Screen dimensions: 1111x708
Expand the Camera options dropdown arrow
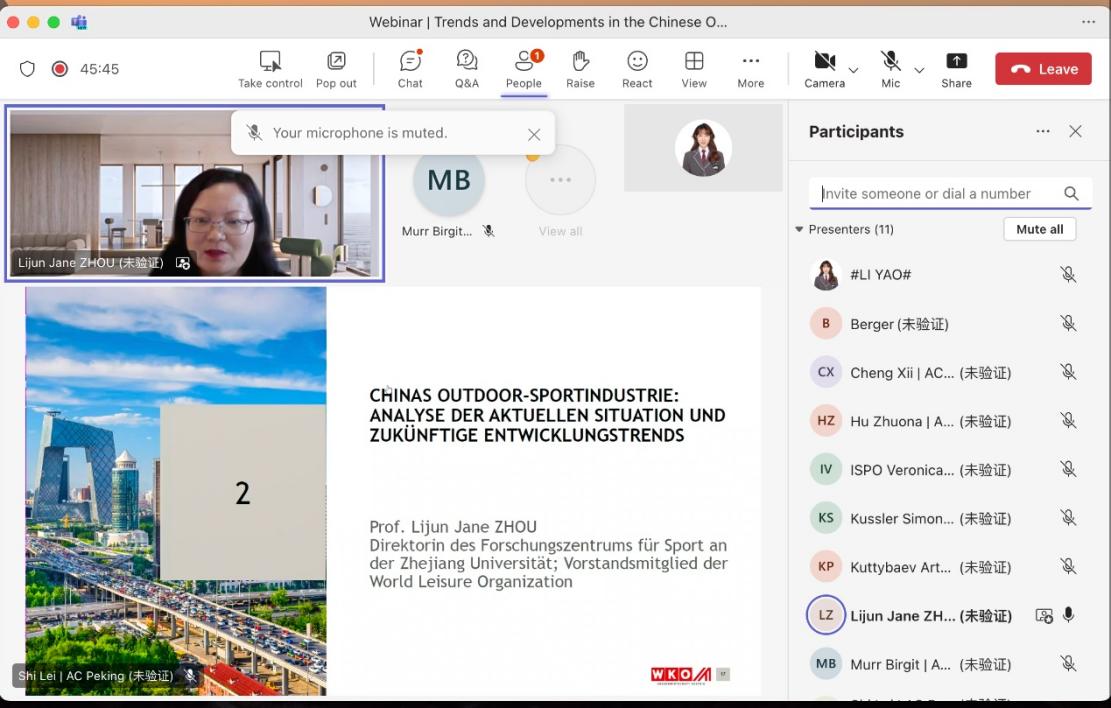click(853, 70)
